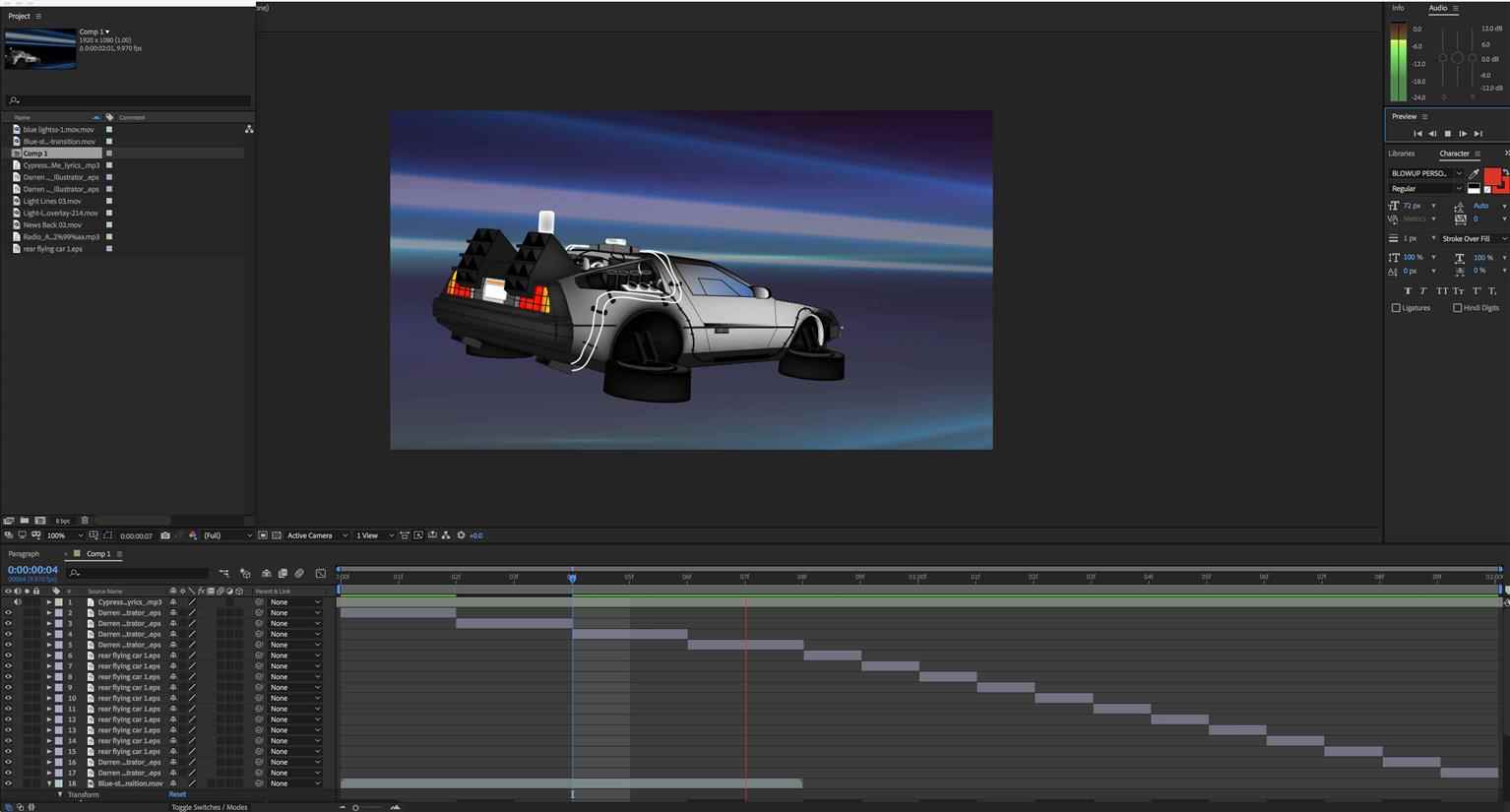Viewport: 1510px width, 812px height.
Task: Click the center audio level slider knob
Action: (1458, 58)
